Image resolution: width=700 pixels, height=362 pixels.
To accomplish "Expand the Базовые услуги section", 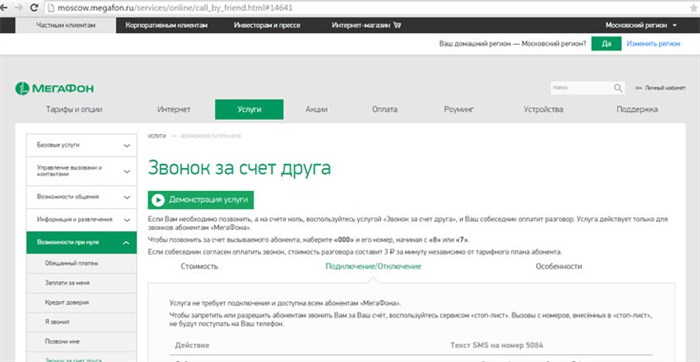I will pyautogui.click(x=81, y=146).
